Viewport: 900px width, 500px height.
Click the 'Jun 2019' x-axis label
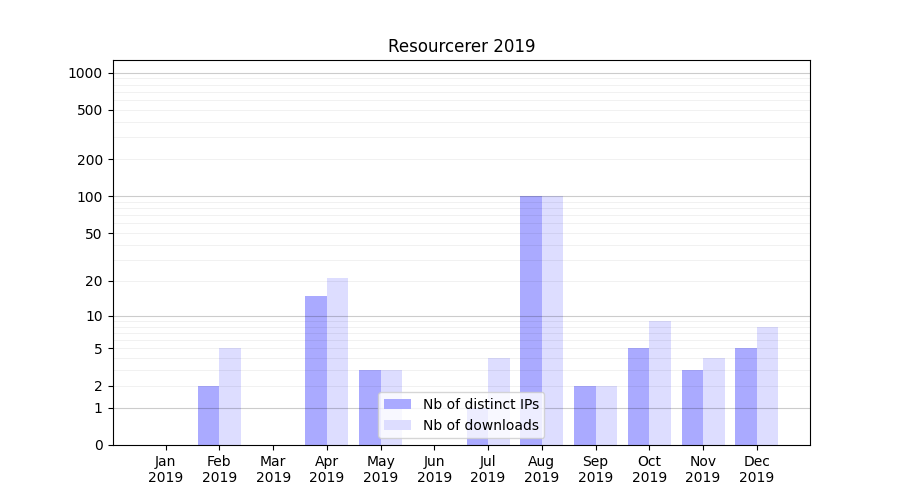tap(434, 469)
